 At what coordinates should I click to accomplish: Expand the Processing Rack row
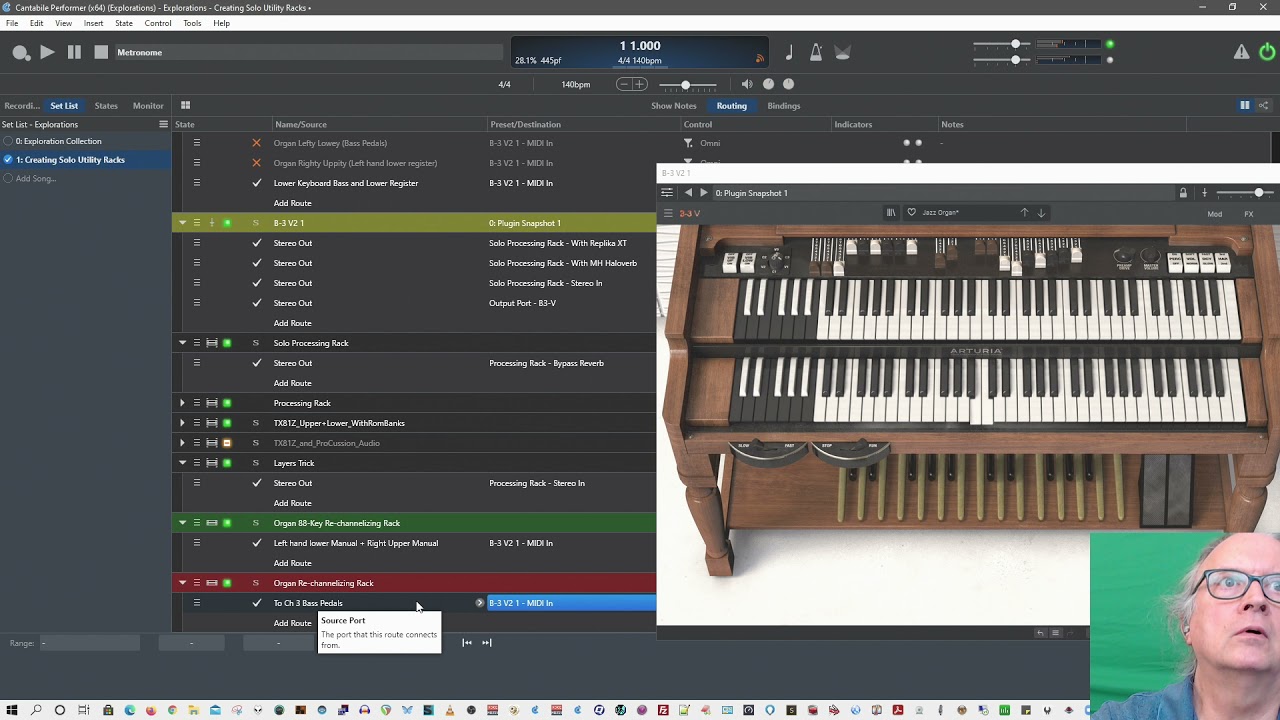[x=182, y=403]
